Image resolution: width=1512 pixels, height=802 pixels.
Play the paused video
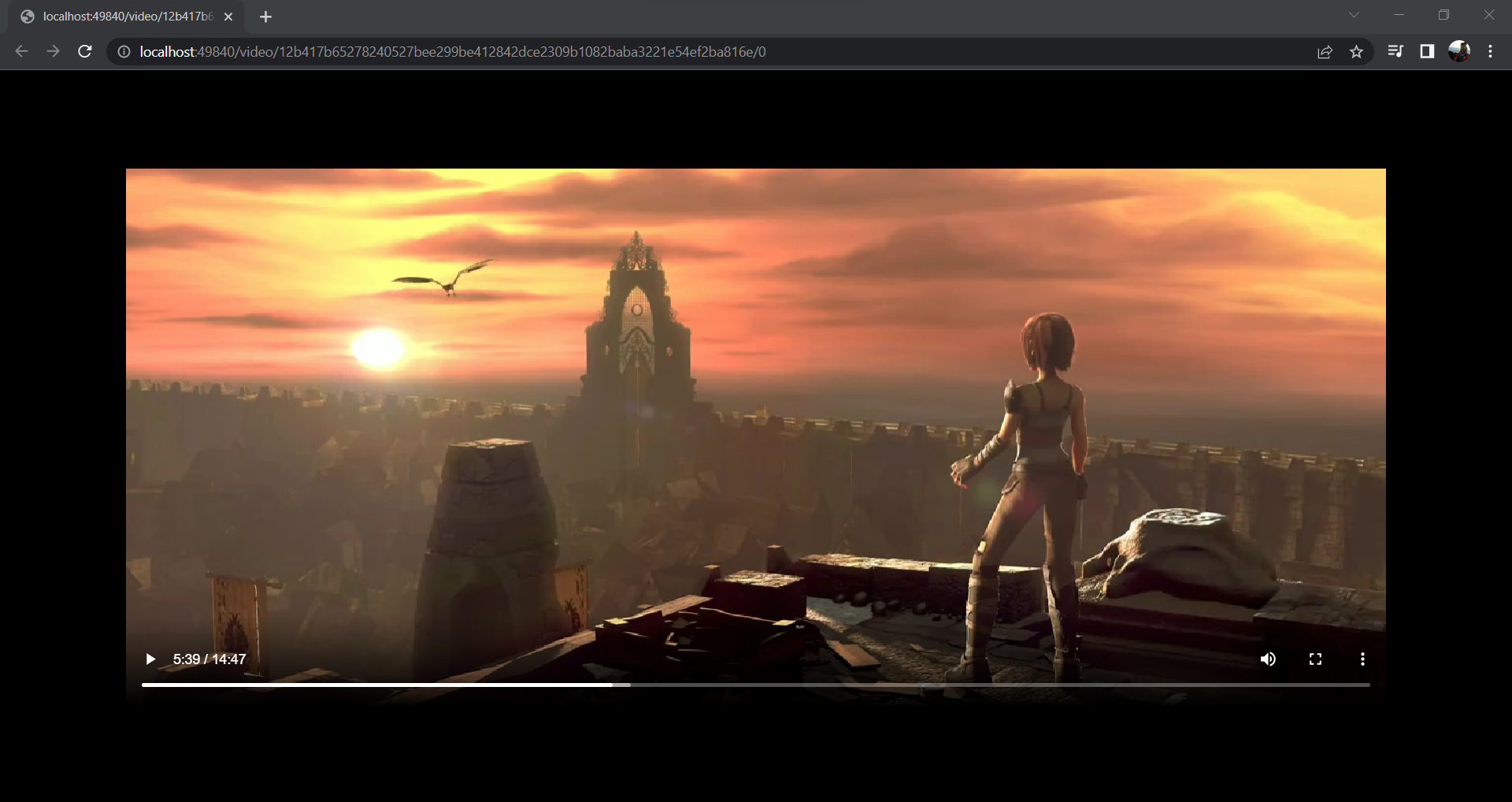[x=150, y=659]
